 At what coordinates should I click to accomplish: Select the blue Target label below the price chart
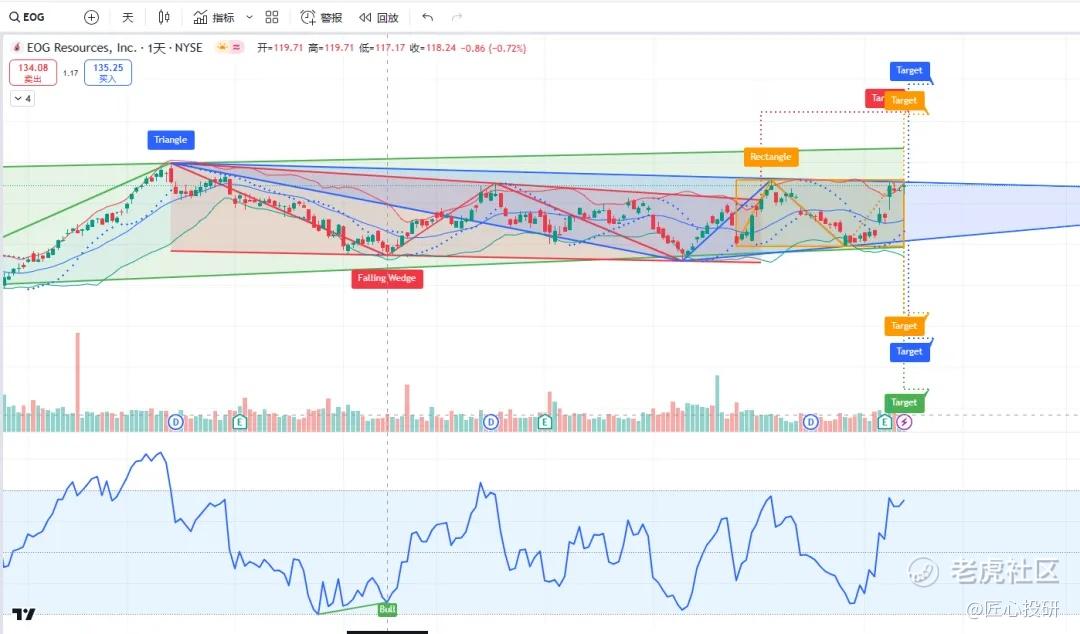click(x=909, y=351)
